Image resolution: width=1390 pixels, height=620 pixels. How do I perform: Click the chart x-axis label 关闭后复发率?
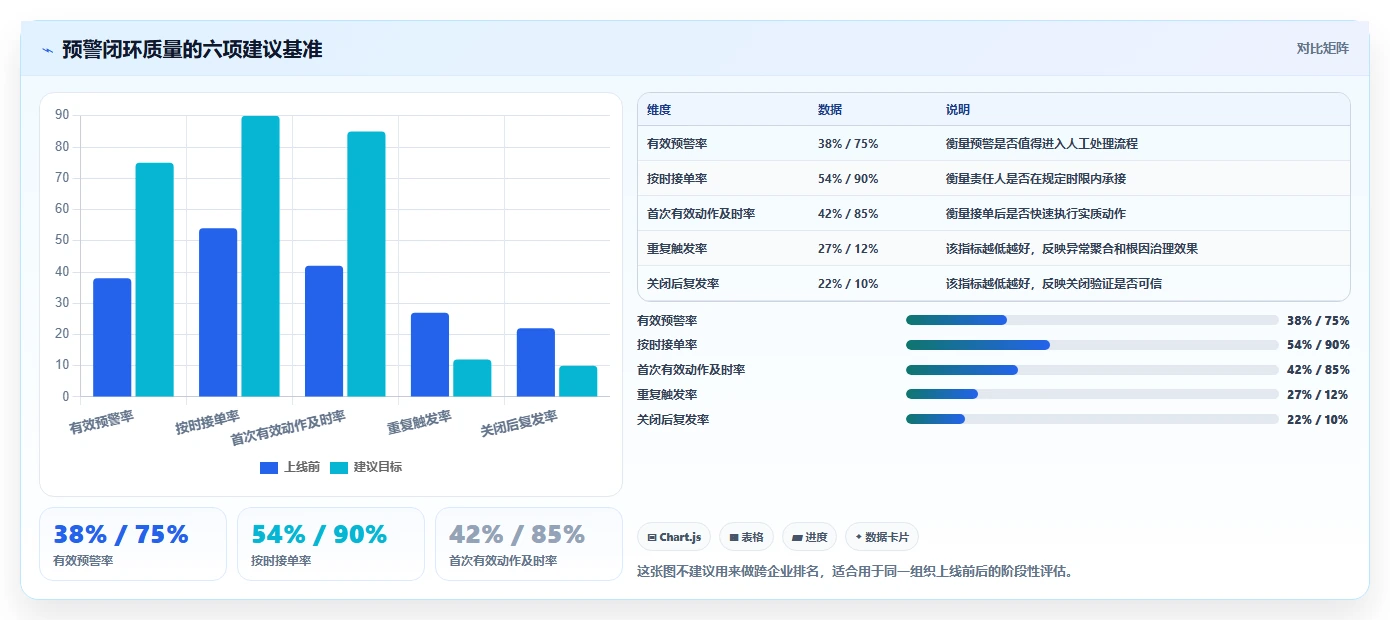(519, 423)
